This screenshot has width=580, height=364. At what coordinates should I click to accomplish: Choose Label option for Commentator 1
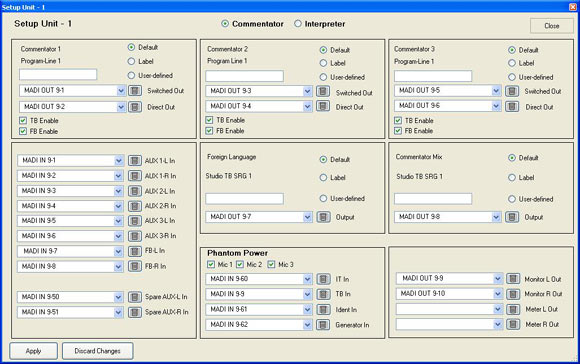click(131, 61)
